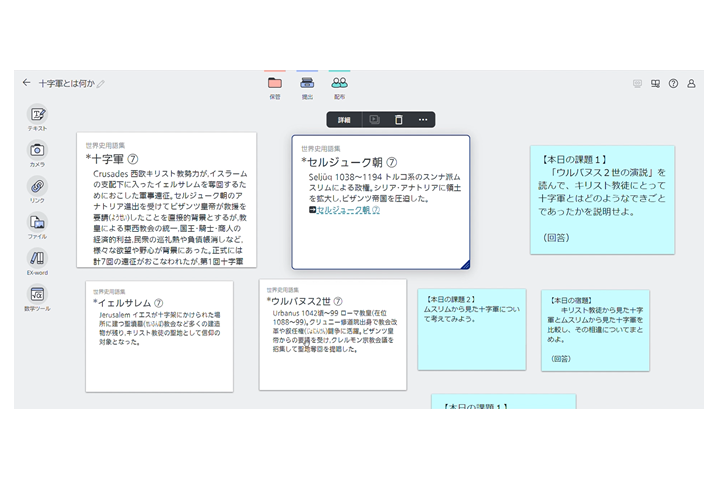Edit the title with the pencil icon
The height and width of the screenshot is (480, 721).
click(x=101, y=84)
